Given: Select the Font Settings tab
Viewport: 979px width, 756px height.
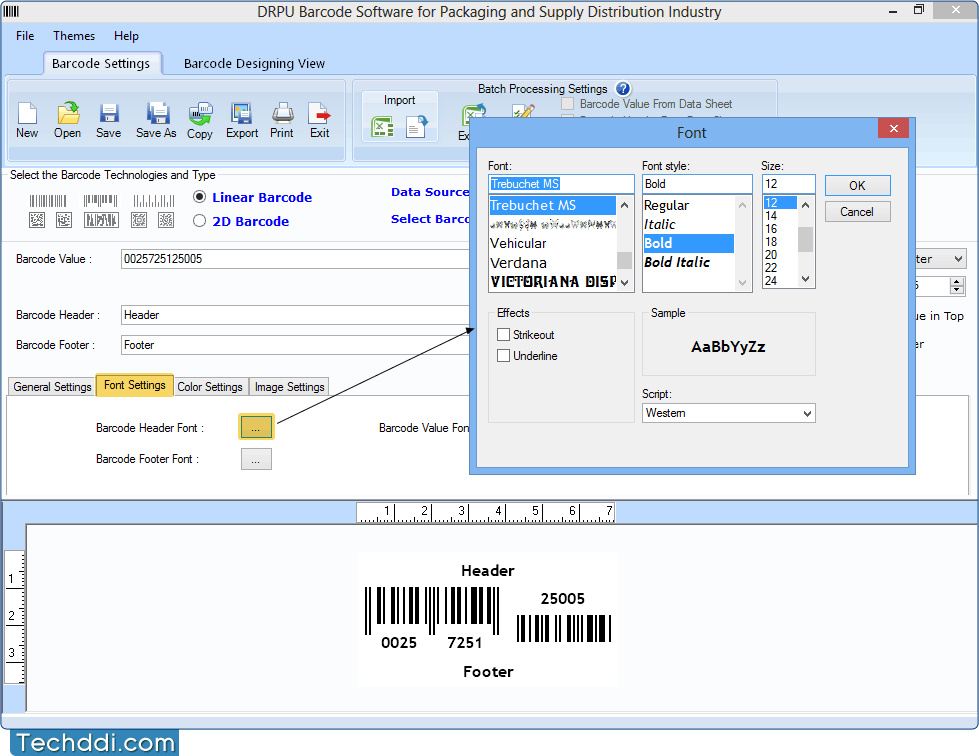Looking at the screenshot, I should pos(134,385).
